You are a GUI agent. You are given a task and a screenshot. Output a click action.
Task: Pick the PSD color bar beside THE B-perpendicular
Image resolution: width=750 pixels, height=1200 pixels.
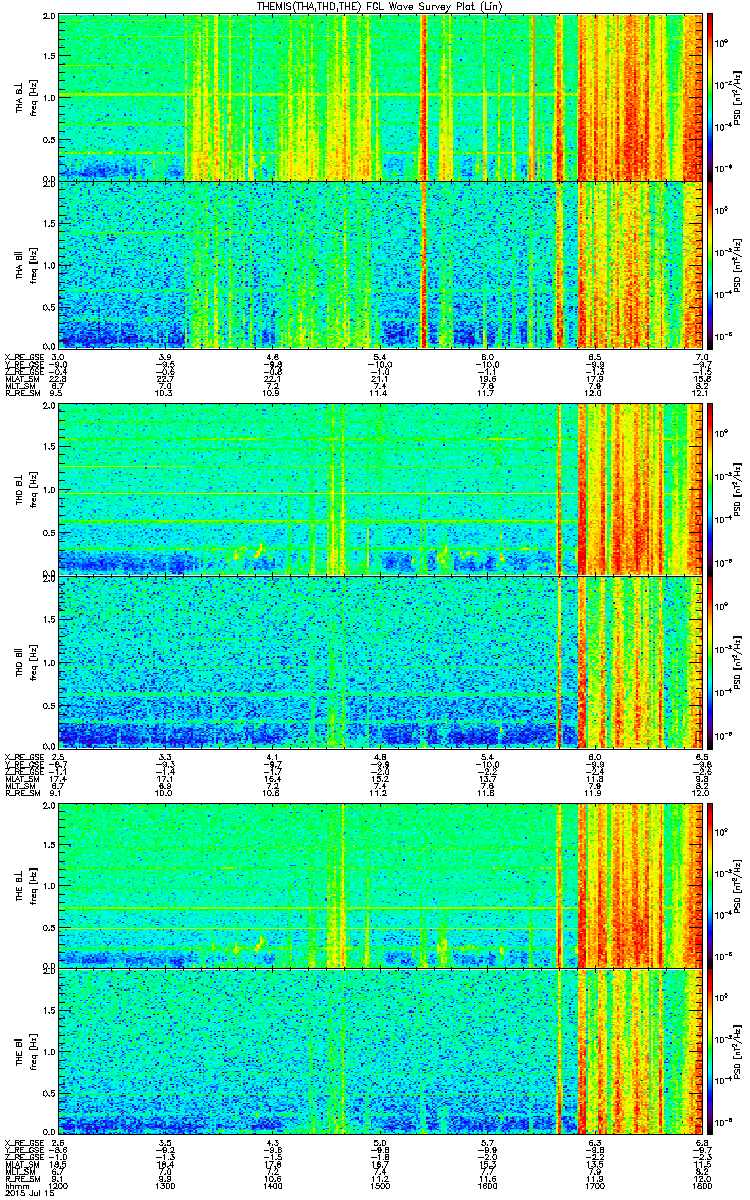[710, 884]
